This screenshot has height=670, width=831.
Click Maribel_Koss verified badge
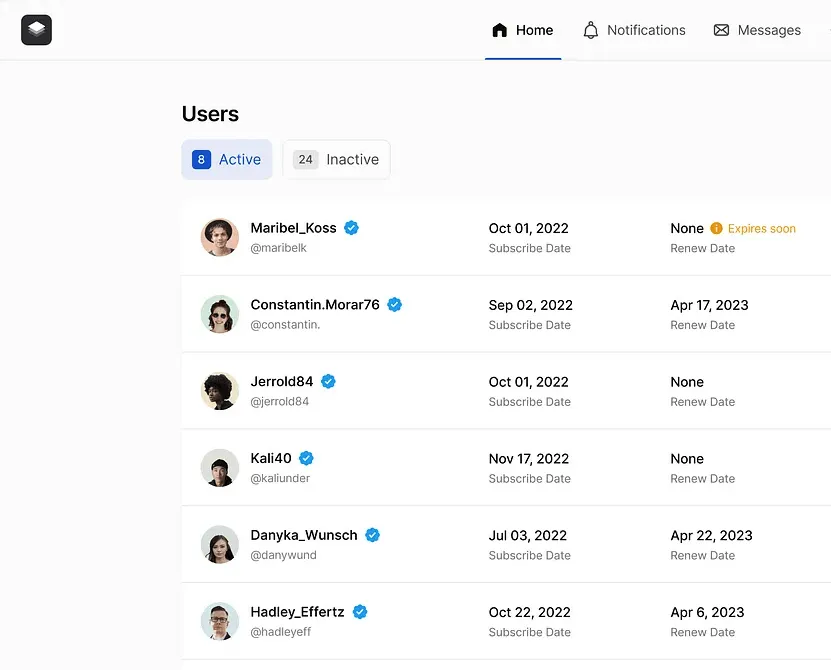click(x=351, y=228)
